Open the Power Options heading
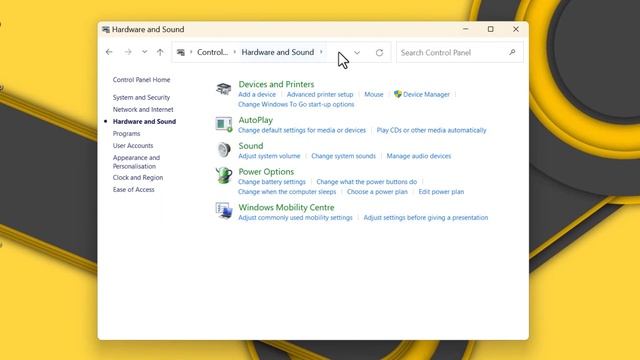Image resolution: width=640 pixels, height=360 pixels. coord(266,171)
